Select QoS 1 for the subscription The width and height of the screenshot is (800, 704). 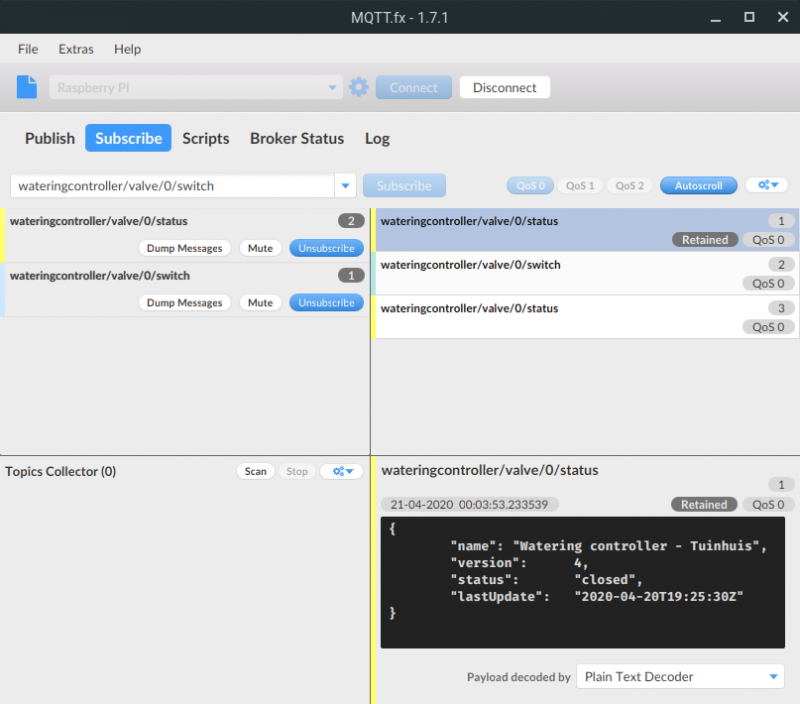pos(580,185)
